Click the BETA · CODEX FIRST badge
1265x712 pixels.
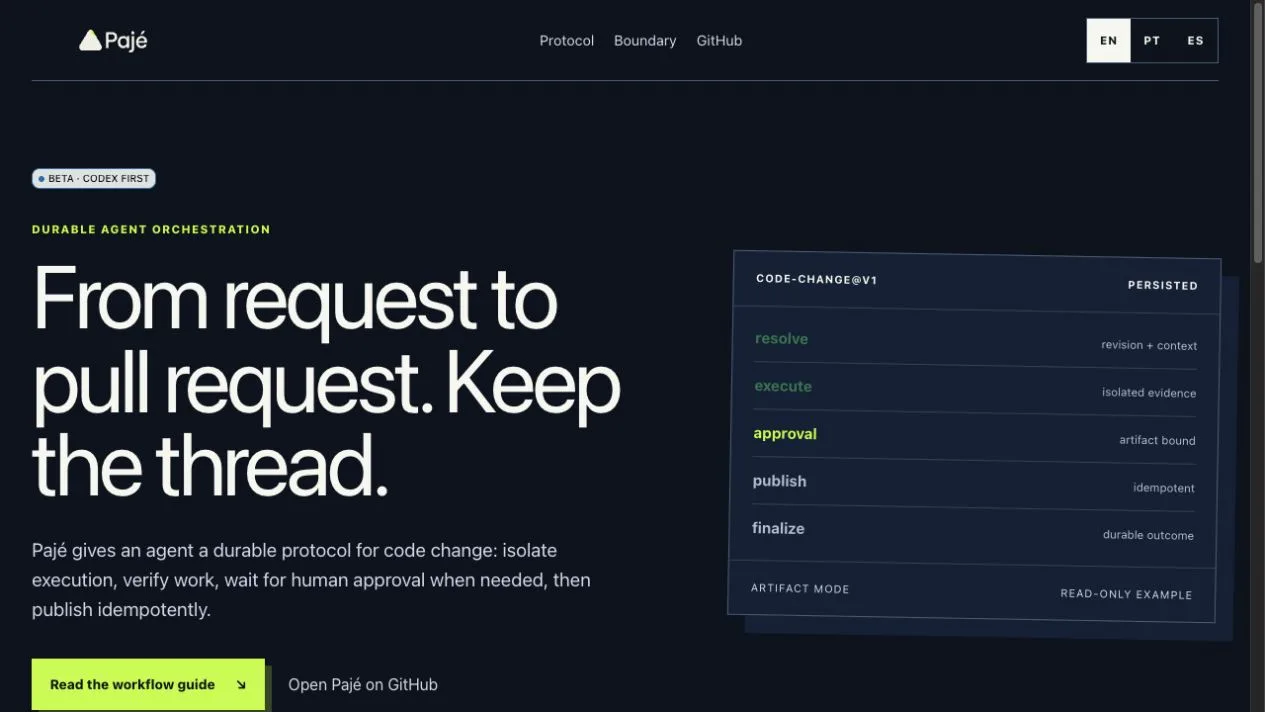[x=94, y=179]
